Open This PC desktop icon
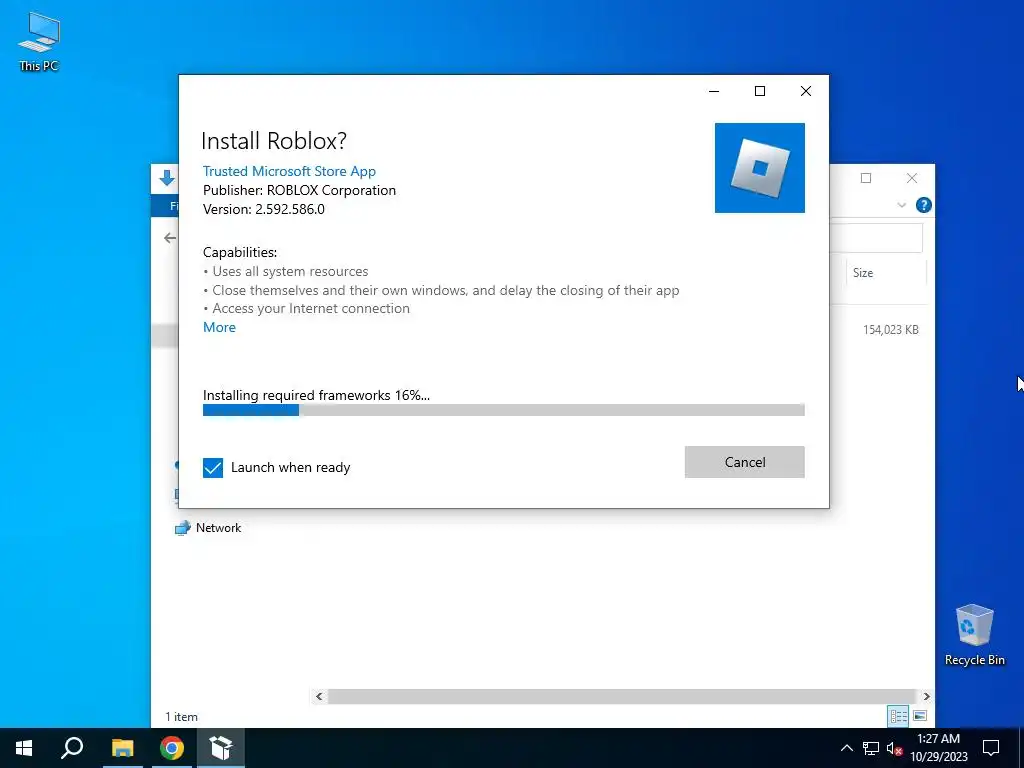 (39, 41)
